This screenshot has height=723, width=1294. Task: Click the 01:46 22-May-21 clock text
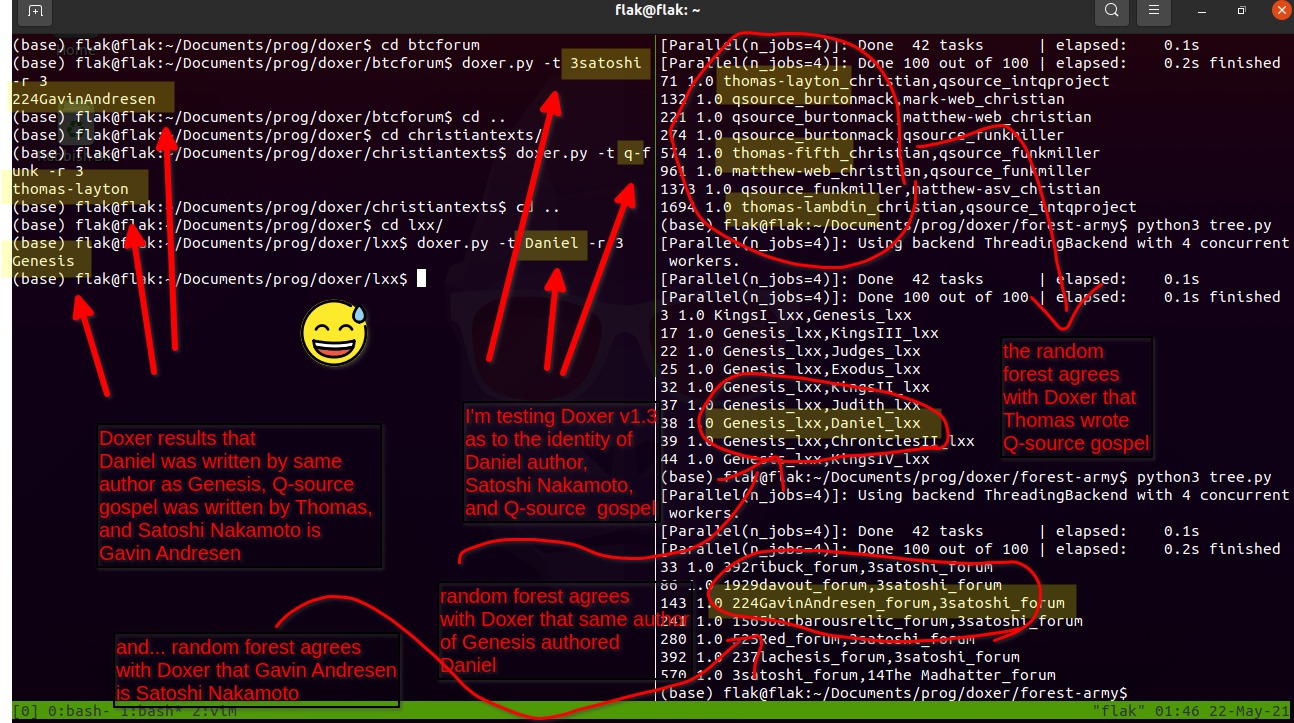coord(1223,711)
